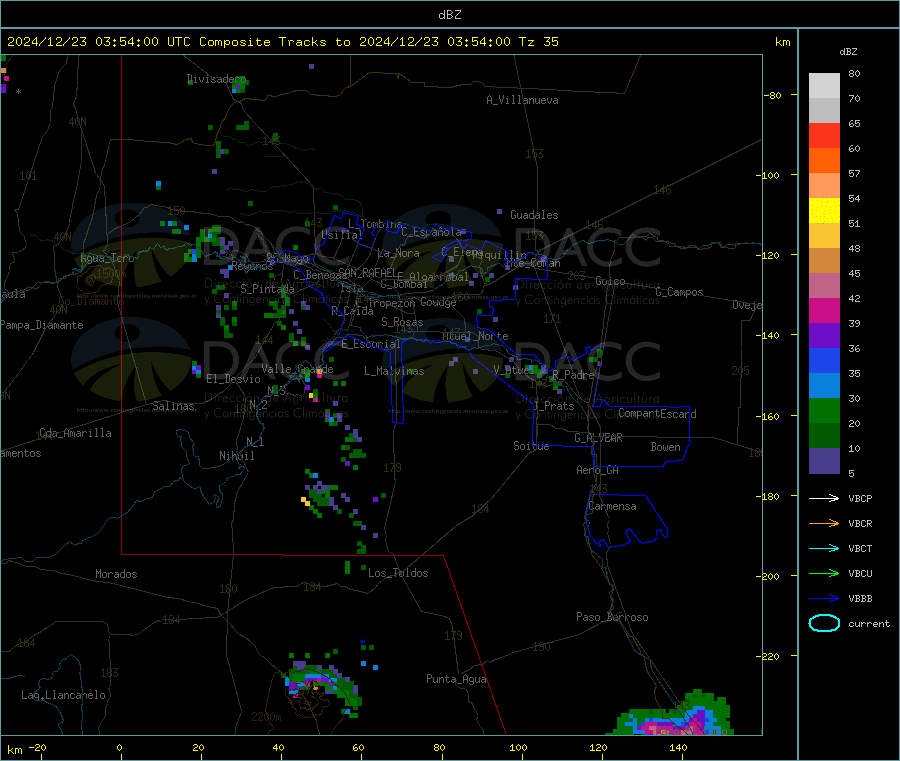Click the Pampa_Diamante location label
This screenshot has width=900, height=761.
[42, 325]
